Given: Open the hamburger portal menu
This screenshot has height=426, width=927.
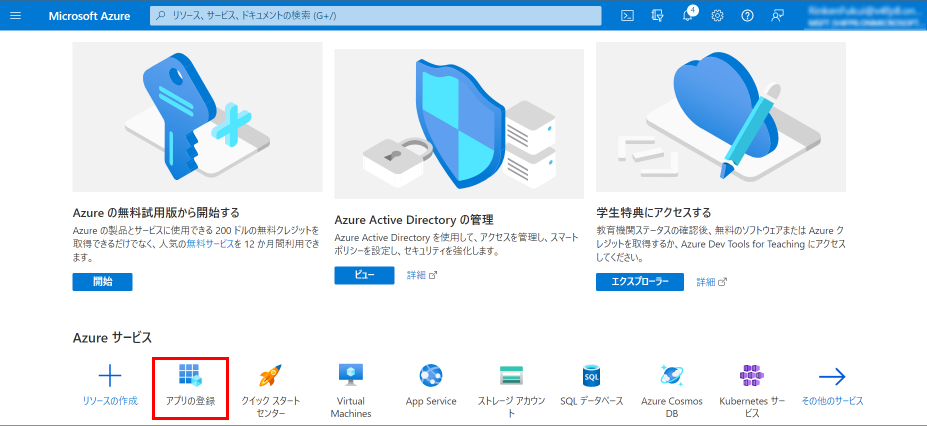Looking at the screenshot, I should click(x=16, y=16).
